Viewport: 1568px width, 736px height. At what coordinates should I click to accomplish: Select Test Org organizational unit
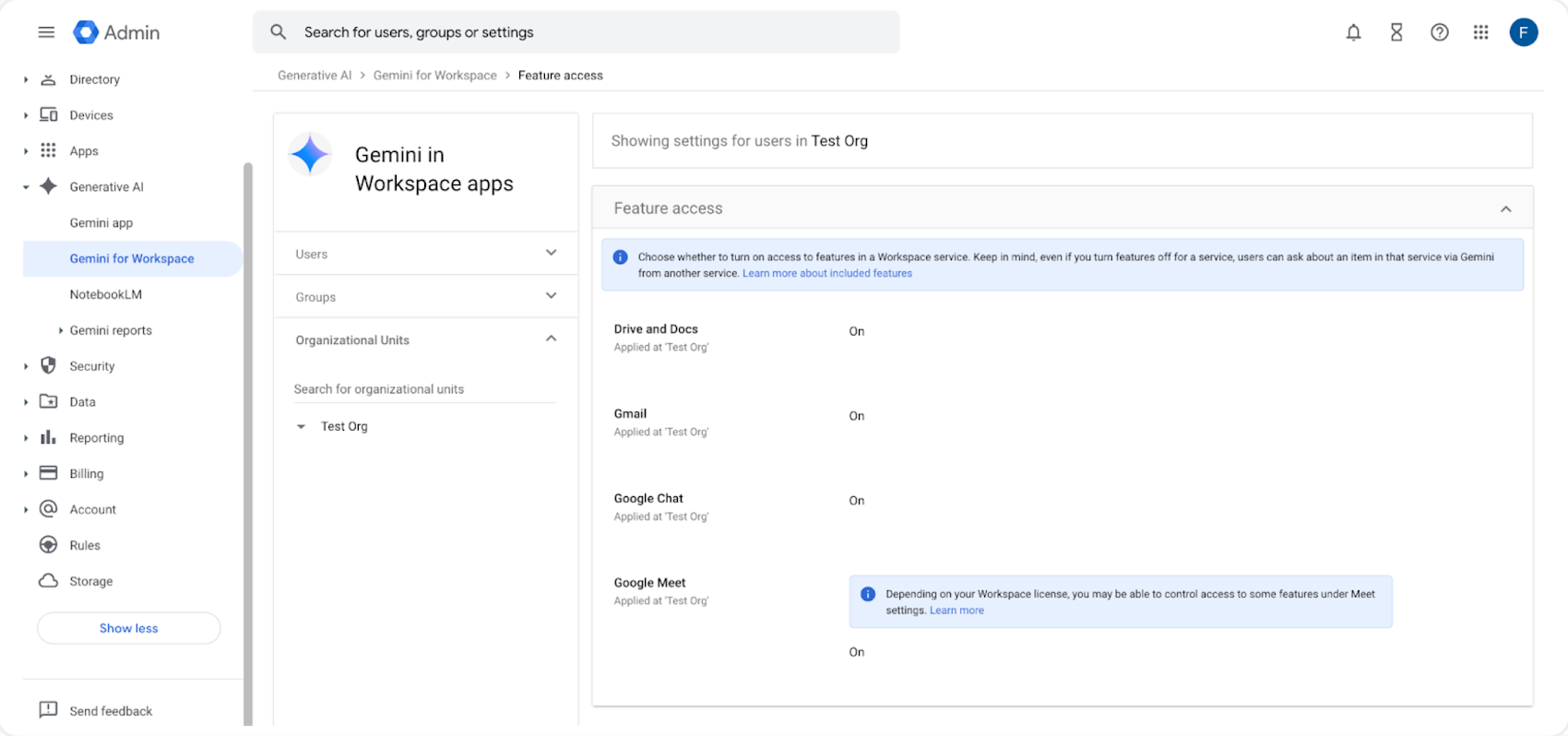pos(344,426)
